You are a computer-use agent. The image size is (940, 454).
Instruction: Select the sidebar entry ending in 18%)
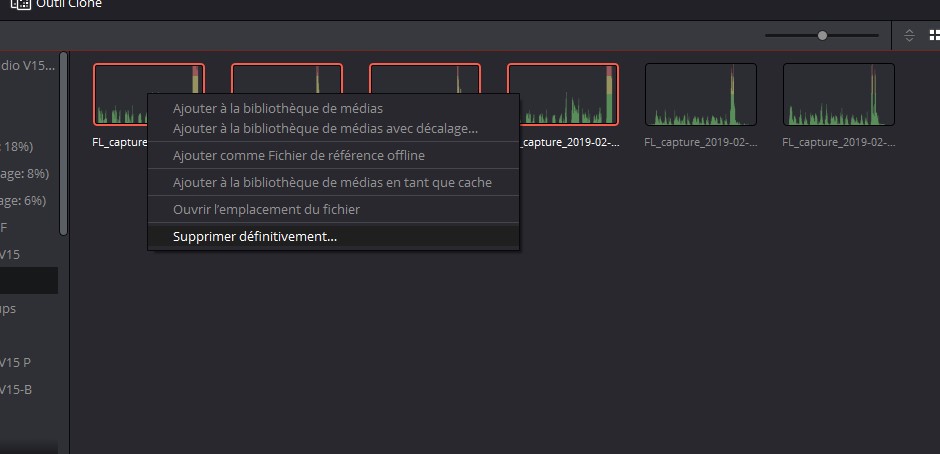[x=17, y=146]
